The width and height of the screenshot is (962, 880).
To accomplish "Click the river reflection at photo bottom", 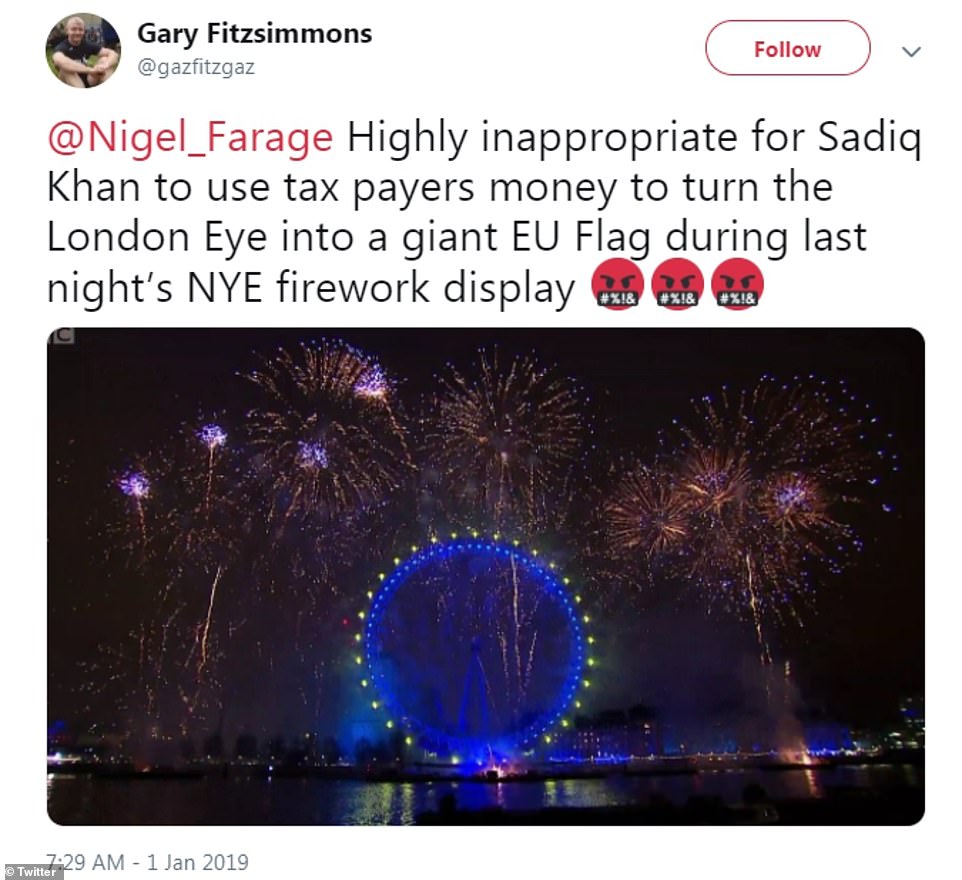I will 486,797.
